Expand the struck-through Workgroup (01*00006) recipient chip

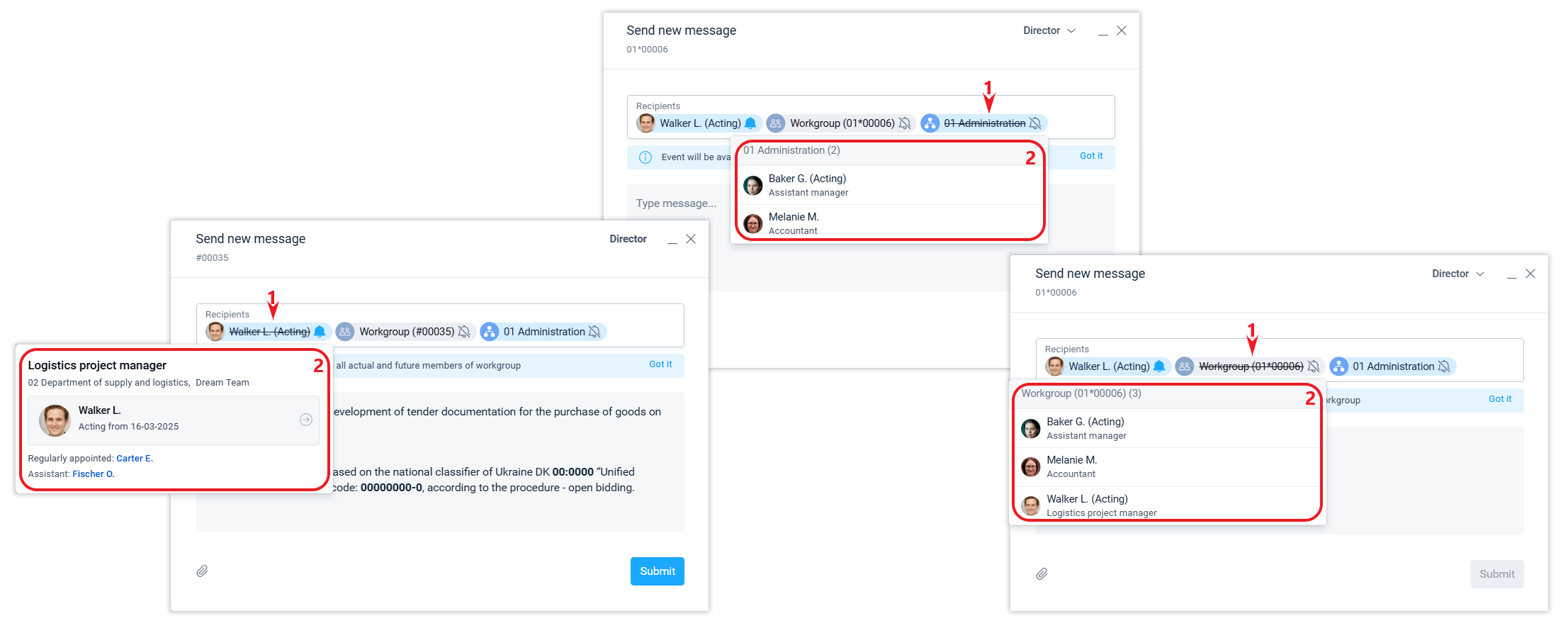(x=1251, y=366)
